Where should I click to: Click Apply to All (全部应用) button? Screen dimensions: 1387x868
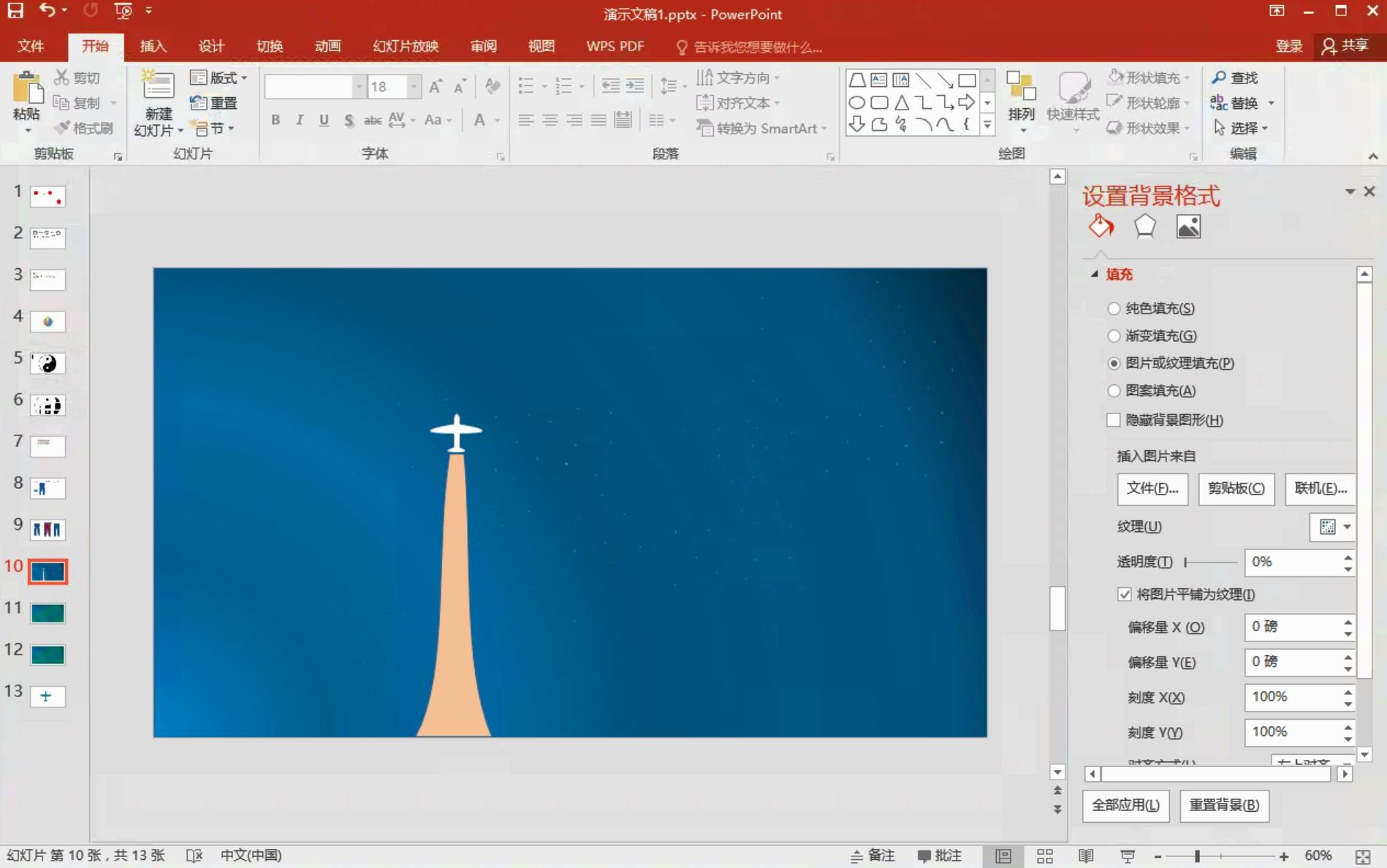pyautogui.click(x=1125, y=805)
